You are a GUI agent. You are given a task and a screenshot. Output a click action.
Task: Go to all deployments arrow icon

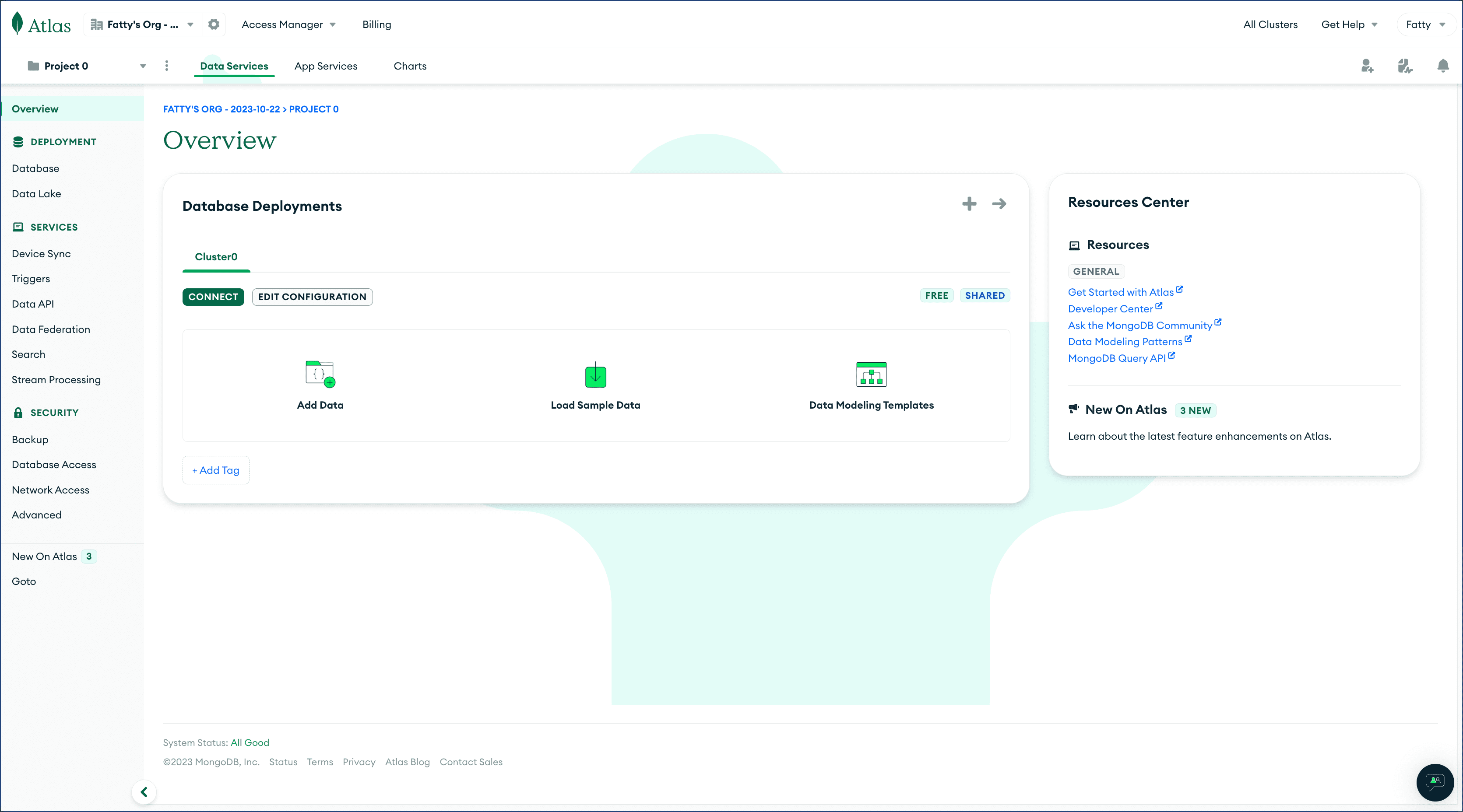click(999, 204)
